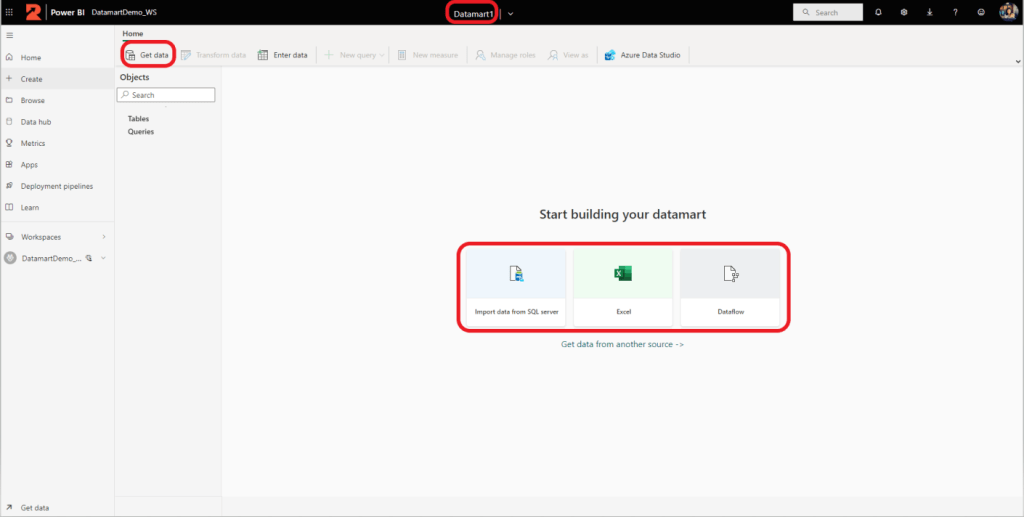Click the feedback smiley icon
The image size is (1024, 517).
point(982,12)
